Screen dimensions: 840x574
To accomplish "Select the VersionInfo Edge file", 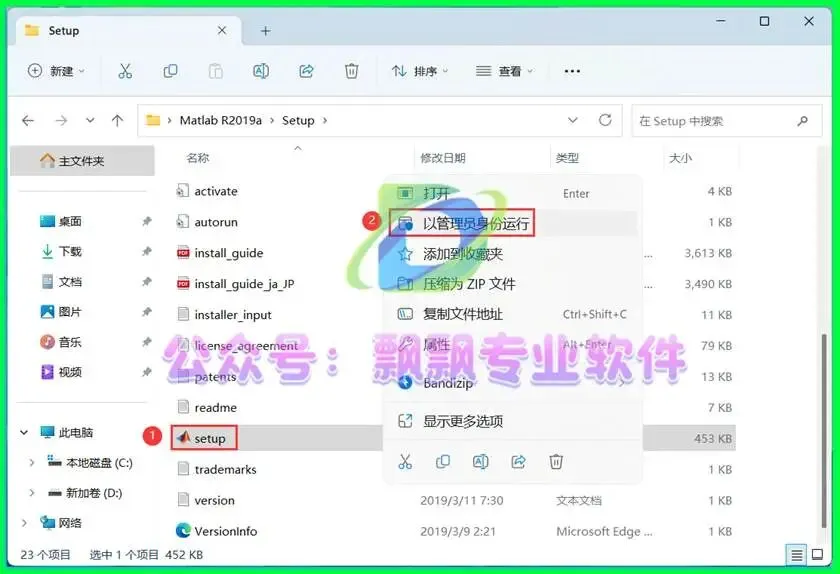I will click(x=216, y=531).
